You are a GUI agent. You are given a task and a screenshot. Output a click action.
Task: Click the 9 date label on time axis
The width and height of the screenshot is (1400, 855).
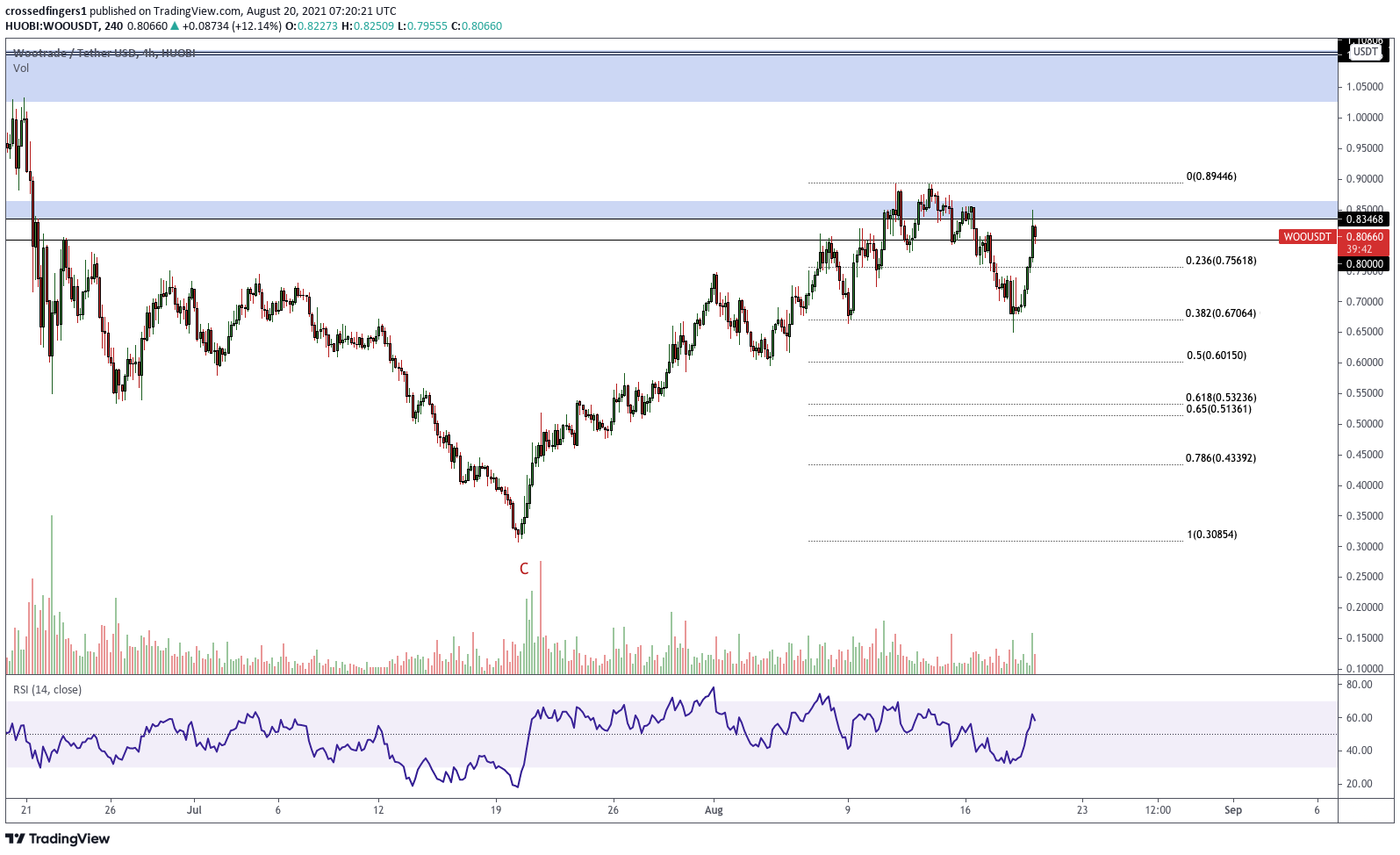click(848, 810)
